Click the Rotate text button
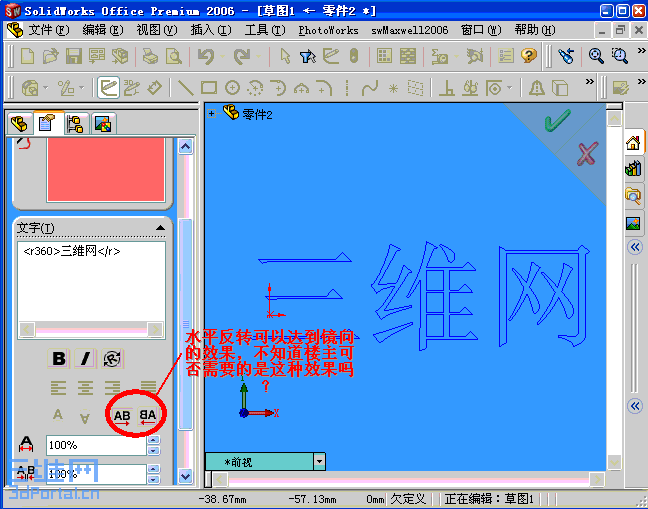The image size is (648, 509). [112, 359]
